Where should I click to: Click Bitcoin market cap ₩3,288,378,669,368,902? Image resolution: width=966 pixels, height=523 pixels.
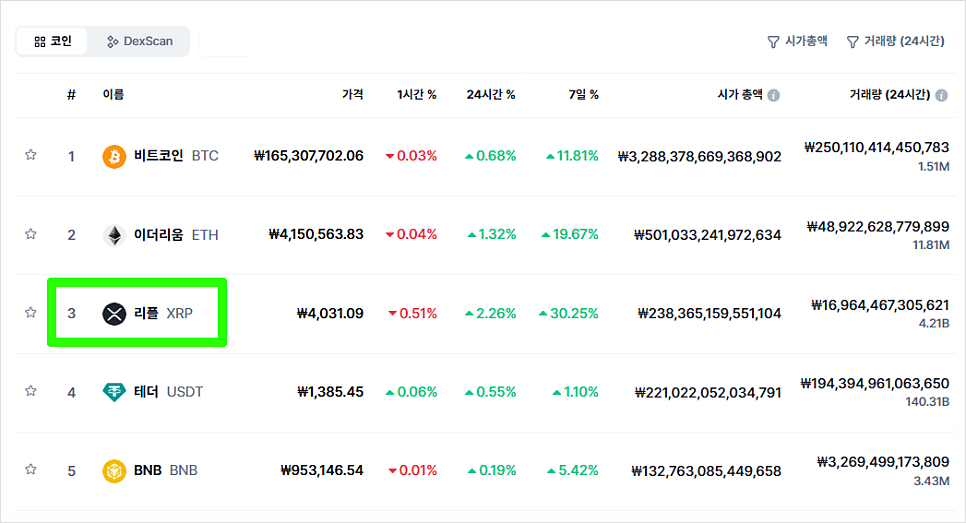coord(699,156)
